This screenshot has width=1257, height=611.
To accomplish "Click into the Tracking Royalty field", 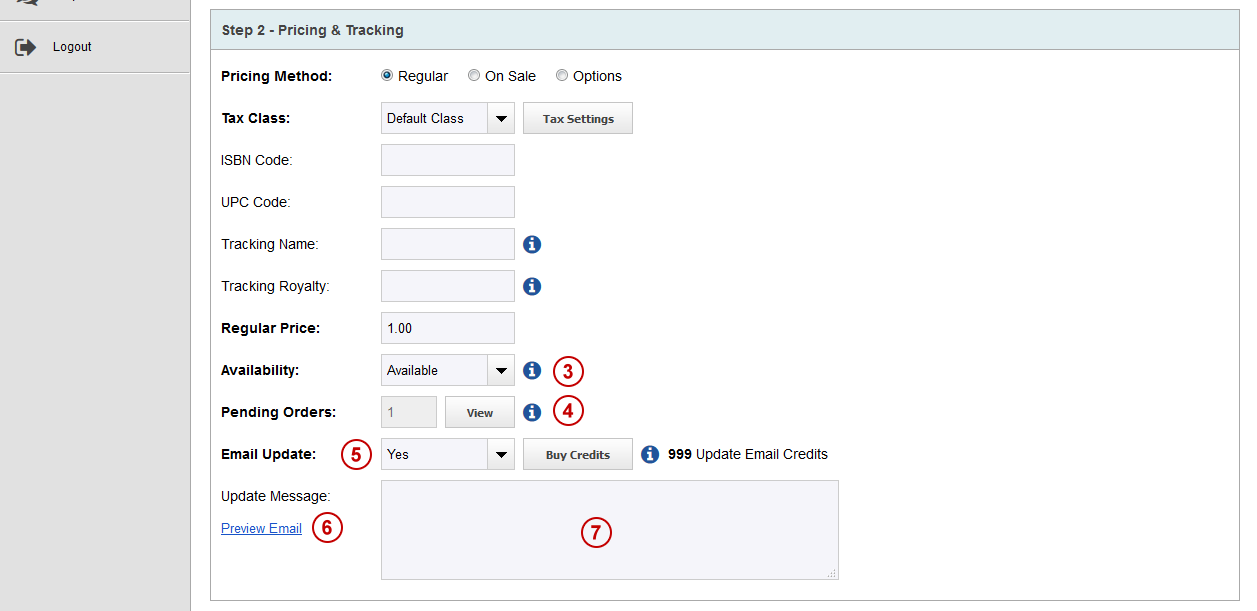I will [x=448, y=286].
